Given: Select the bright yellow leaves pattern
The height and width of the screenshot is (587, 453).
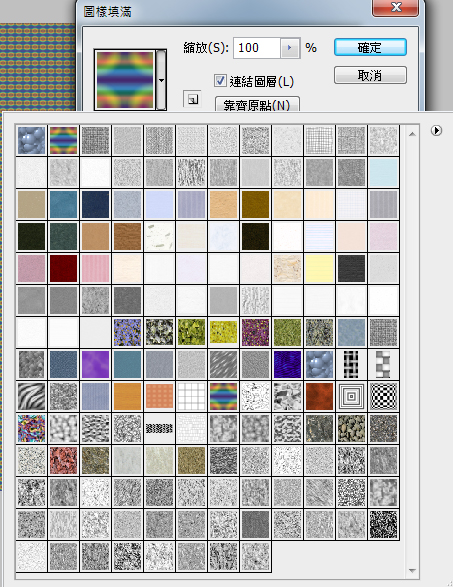Looking at the screenshot, I should [x=223, y=332].
